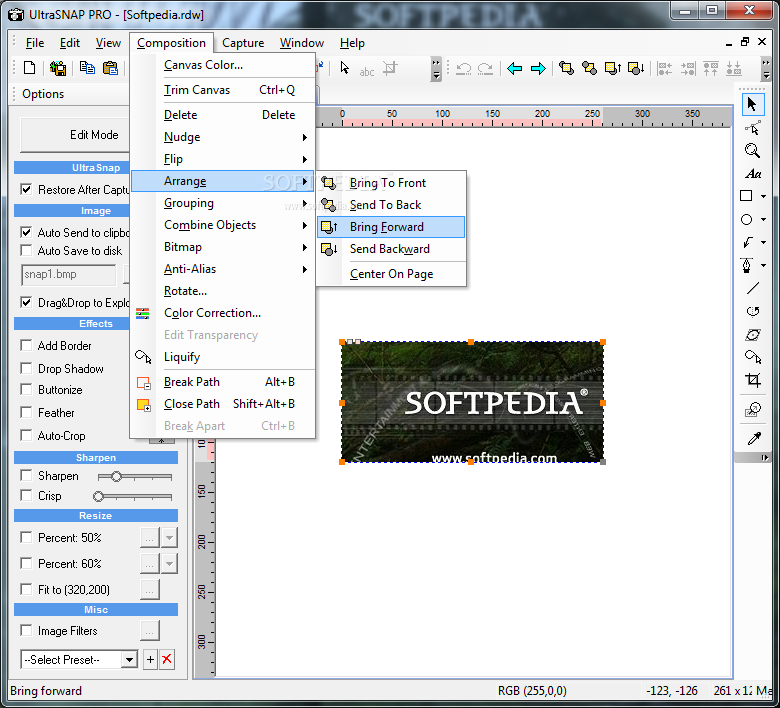Click the Options panel header

(43, 94)
